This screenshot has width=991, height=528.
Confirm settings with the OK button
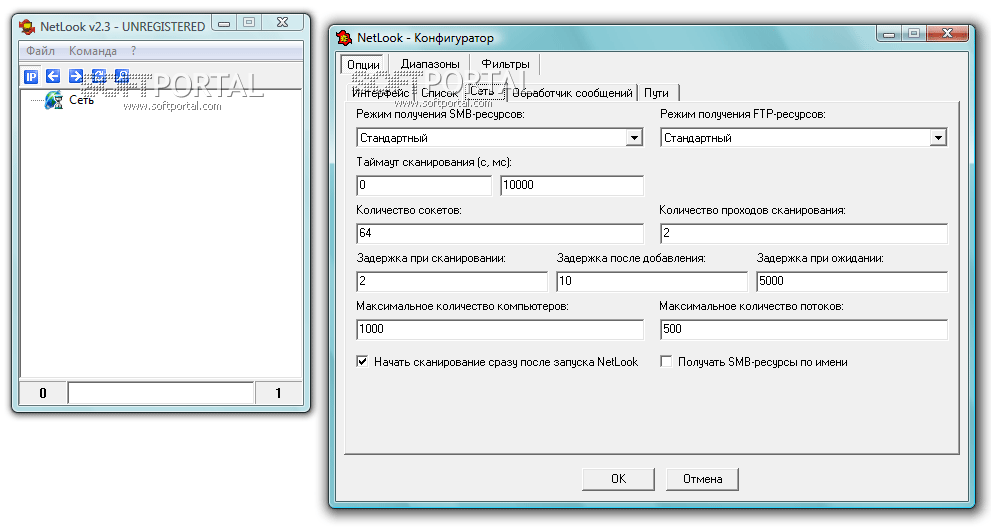[618, 479]
